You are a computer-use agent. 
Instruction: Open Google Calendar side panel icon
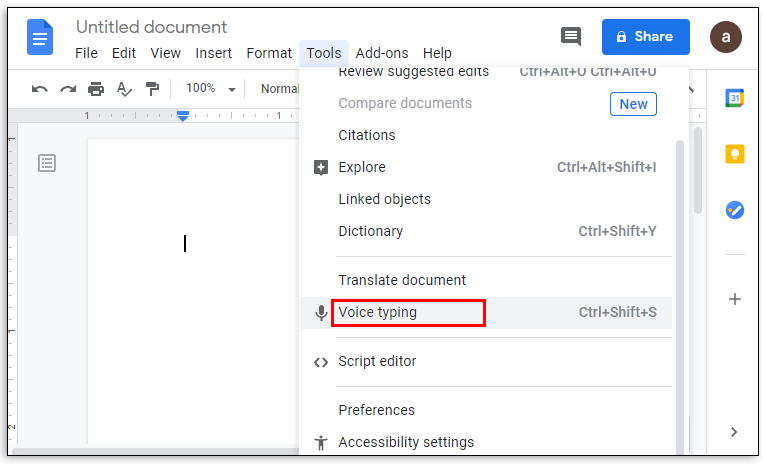point(734,98)
